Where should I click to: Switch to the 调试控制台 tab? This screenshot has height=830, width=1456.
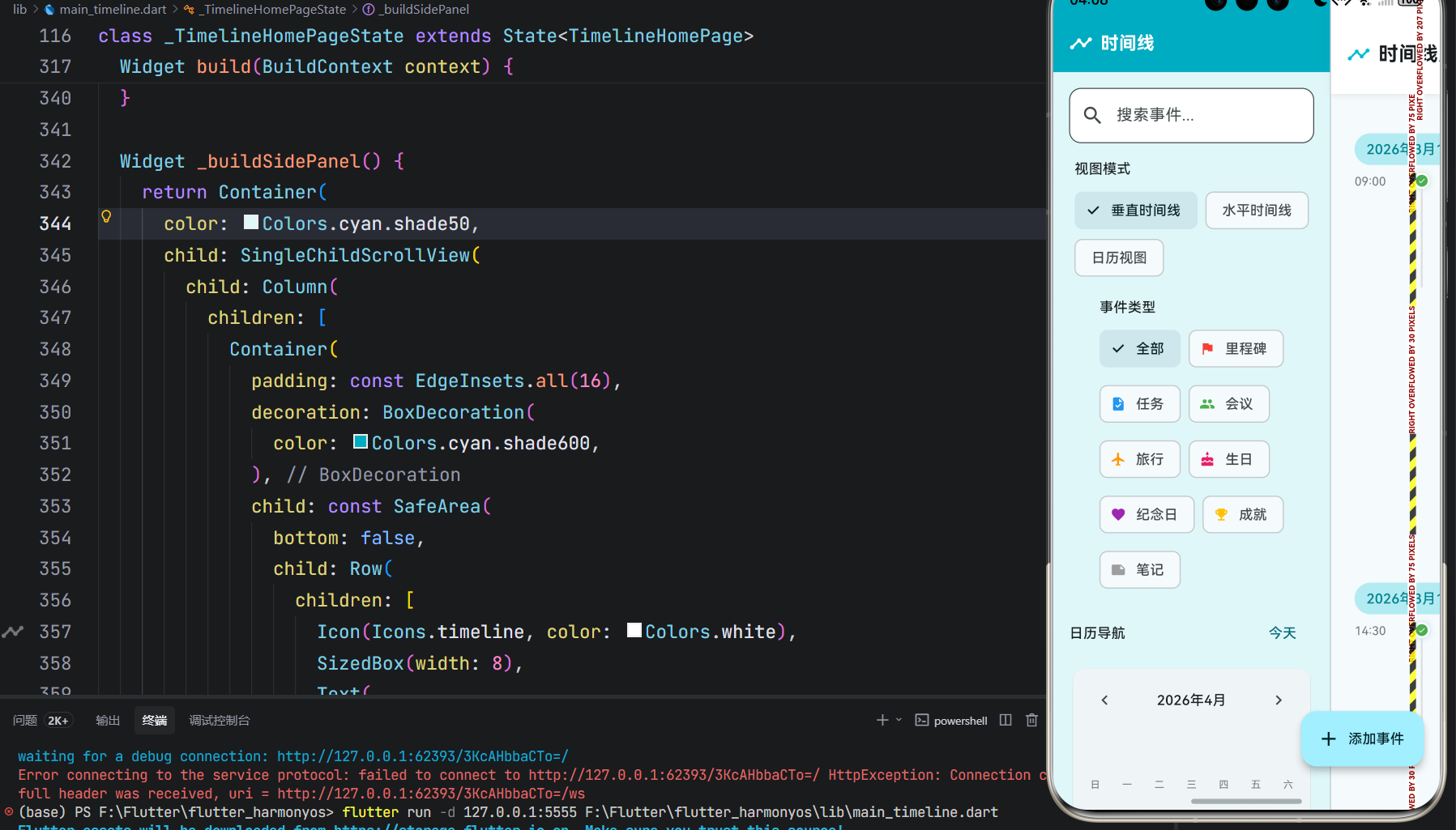(x=220, y=720)
